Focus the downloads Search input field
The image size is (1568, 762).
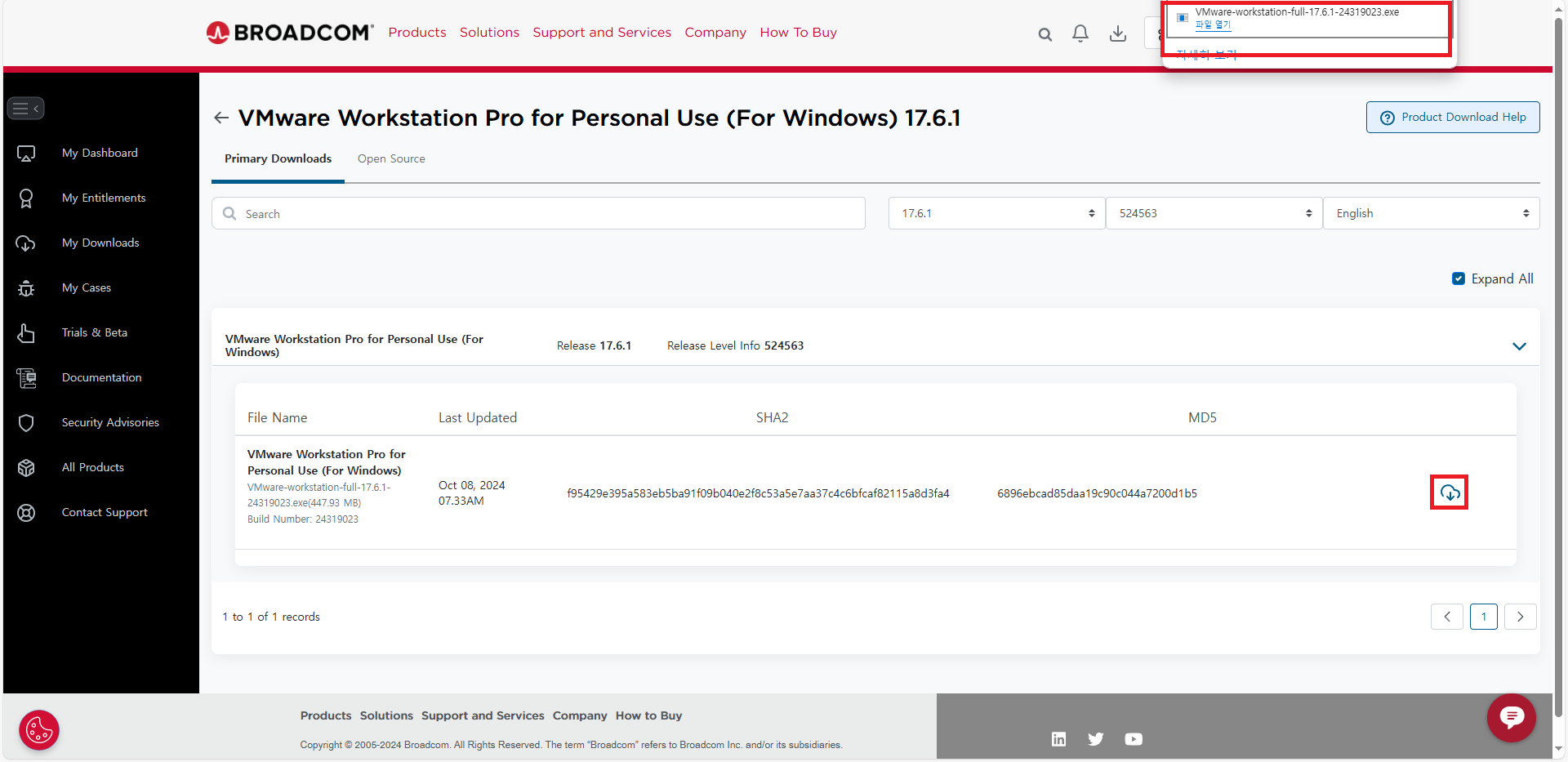(x=538, y=213)
